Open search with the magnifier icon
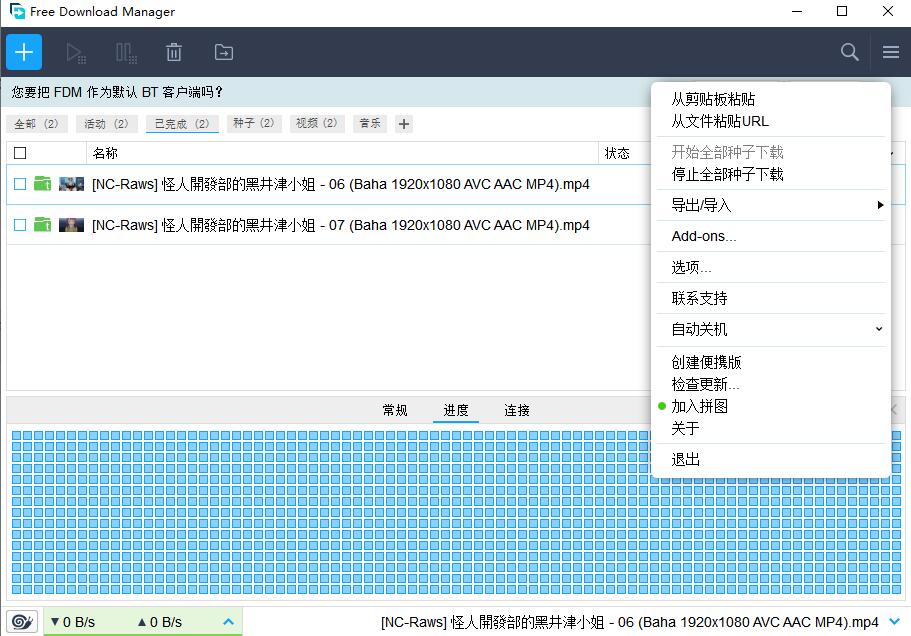The width and height of the screenshot is (911, 636). pyautogui.click(x=849, y=52)
